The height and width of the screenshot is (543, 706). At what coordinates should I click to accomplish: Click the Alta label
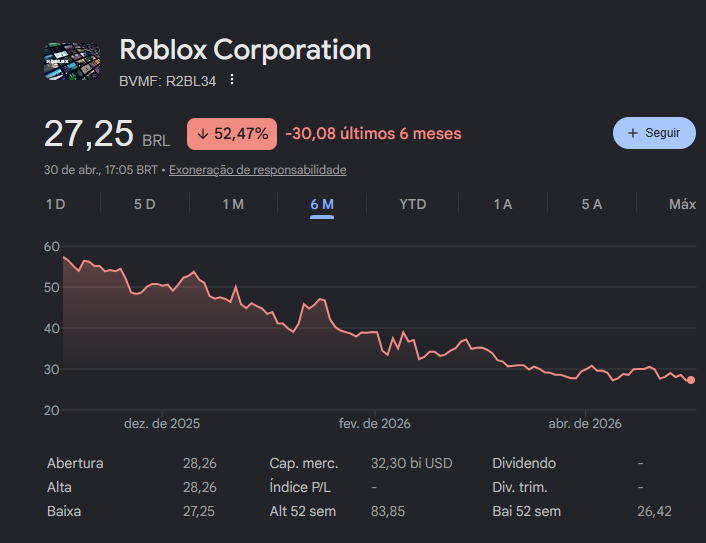(59, 487)
